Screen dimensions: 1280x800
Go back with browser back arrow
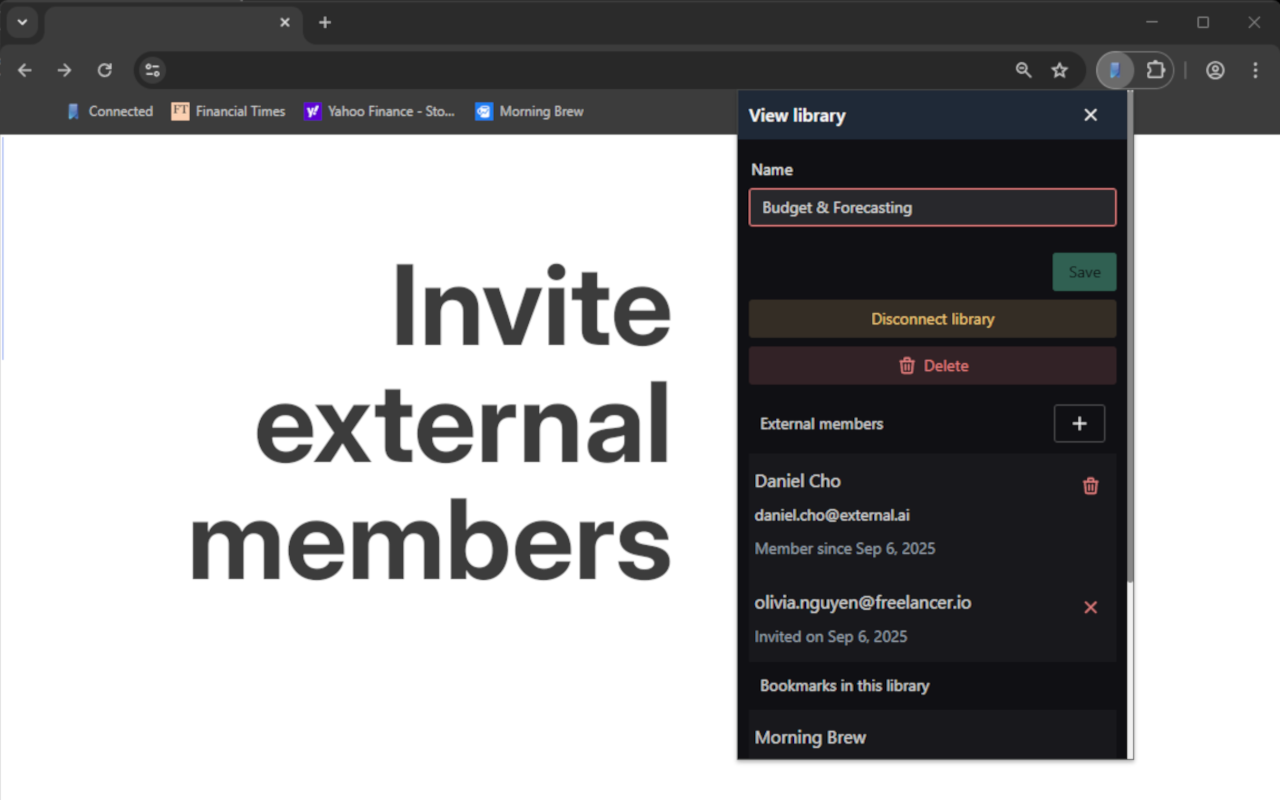click(x=25, y=70)
